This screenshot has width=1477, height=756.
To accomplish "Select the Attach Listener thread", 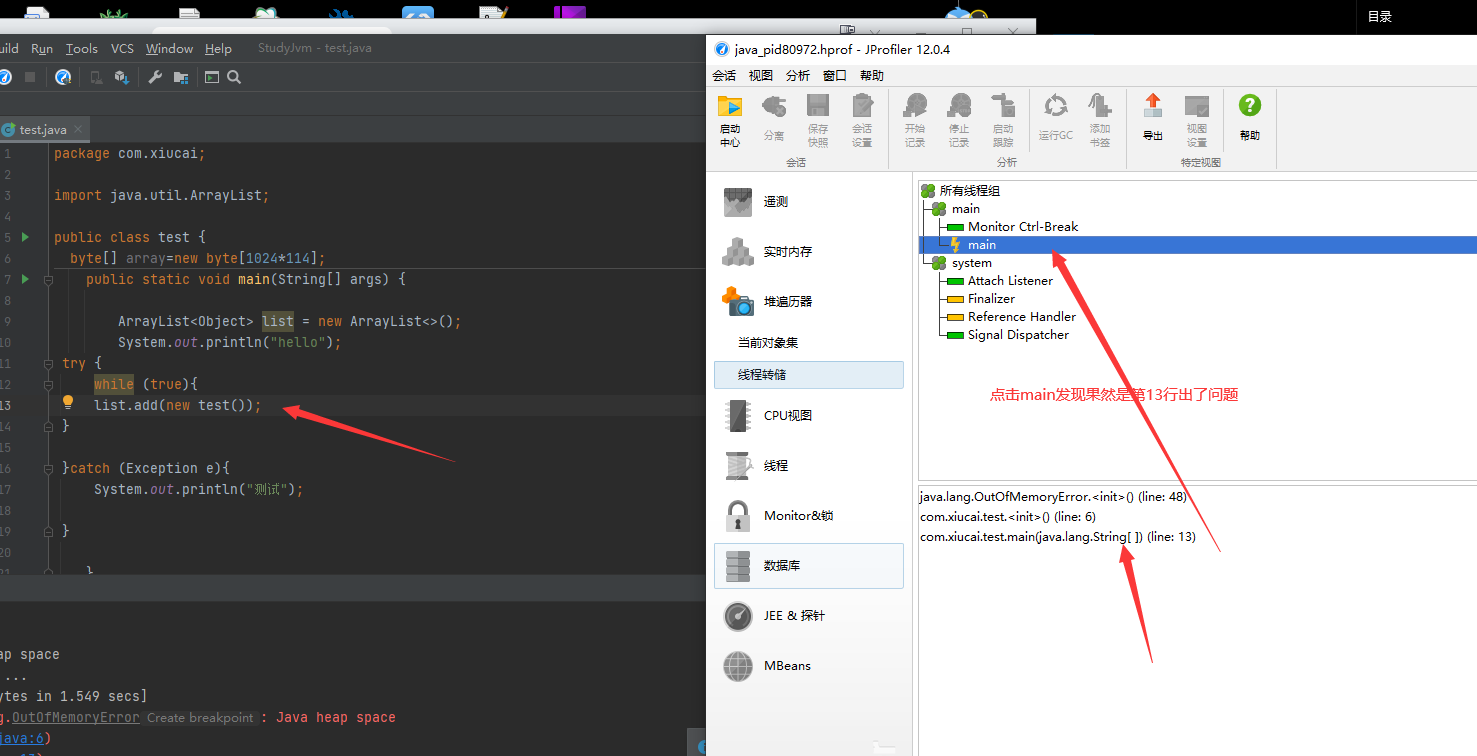I will (1010, 281).
